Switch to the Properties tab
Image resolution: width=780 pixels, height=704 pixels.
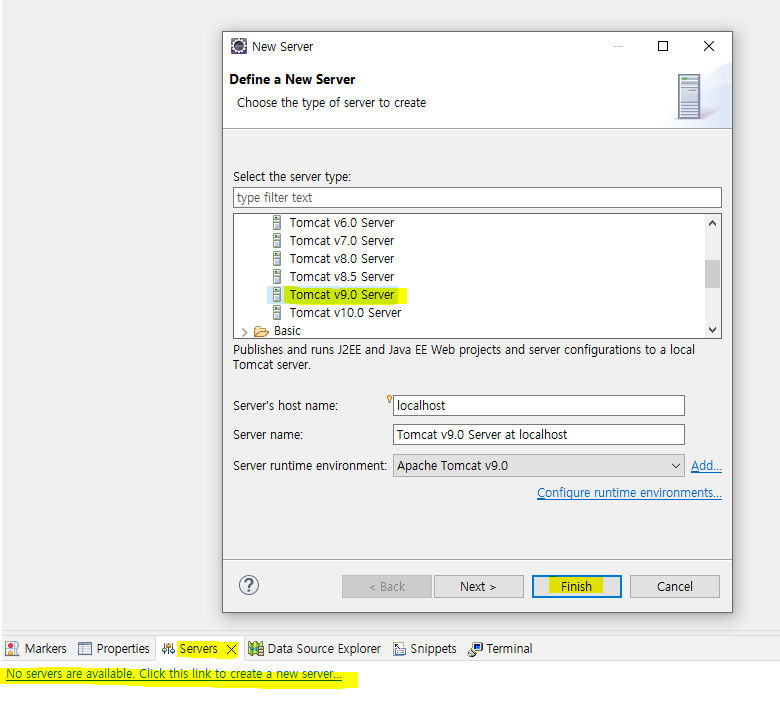click(114, 648)
